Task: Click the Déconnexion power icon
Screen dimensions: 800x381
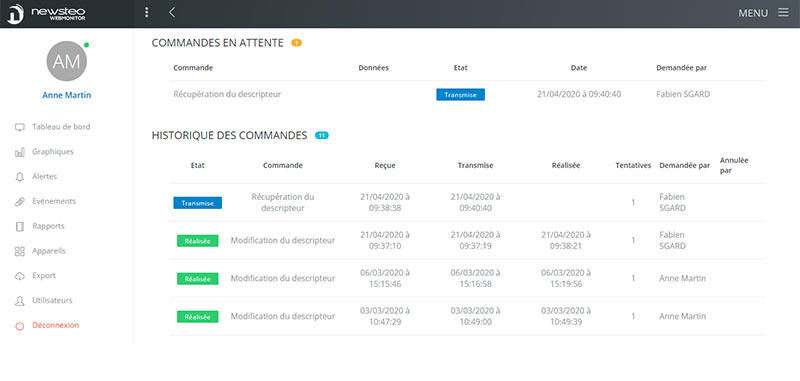Action: point(19,326)
